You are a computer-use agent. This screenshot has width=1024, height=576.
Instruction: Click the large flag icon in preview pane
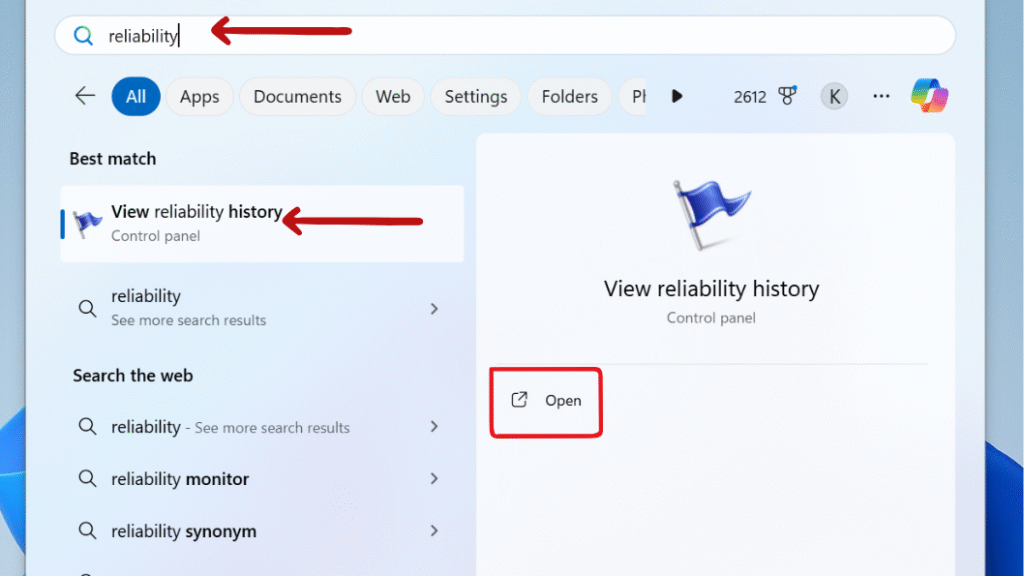coord(711,215)
